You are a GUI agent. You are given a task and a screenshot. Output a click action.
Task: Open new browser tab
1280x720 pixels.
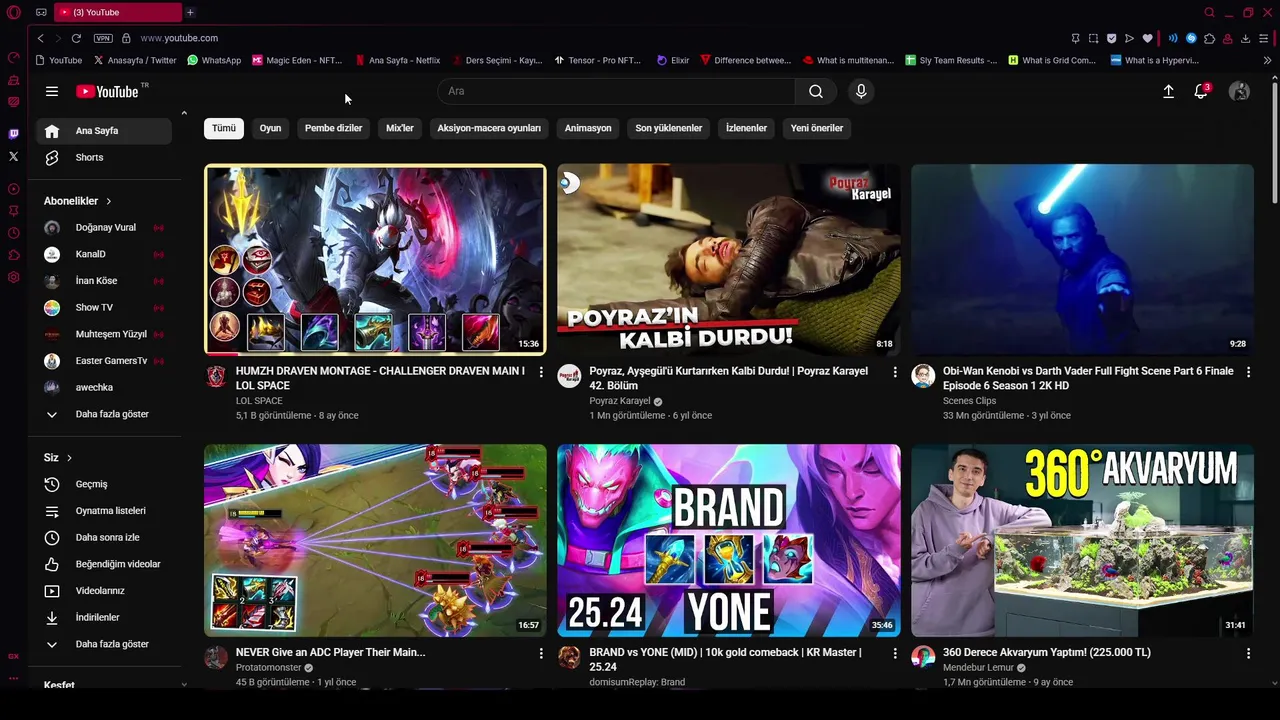point(190,12)
